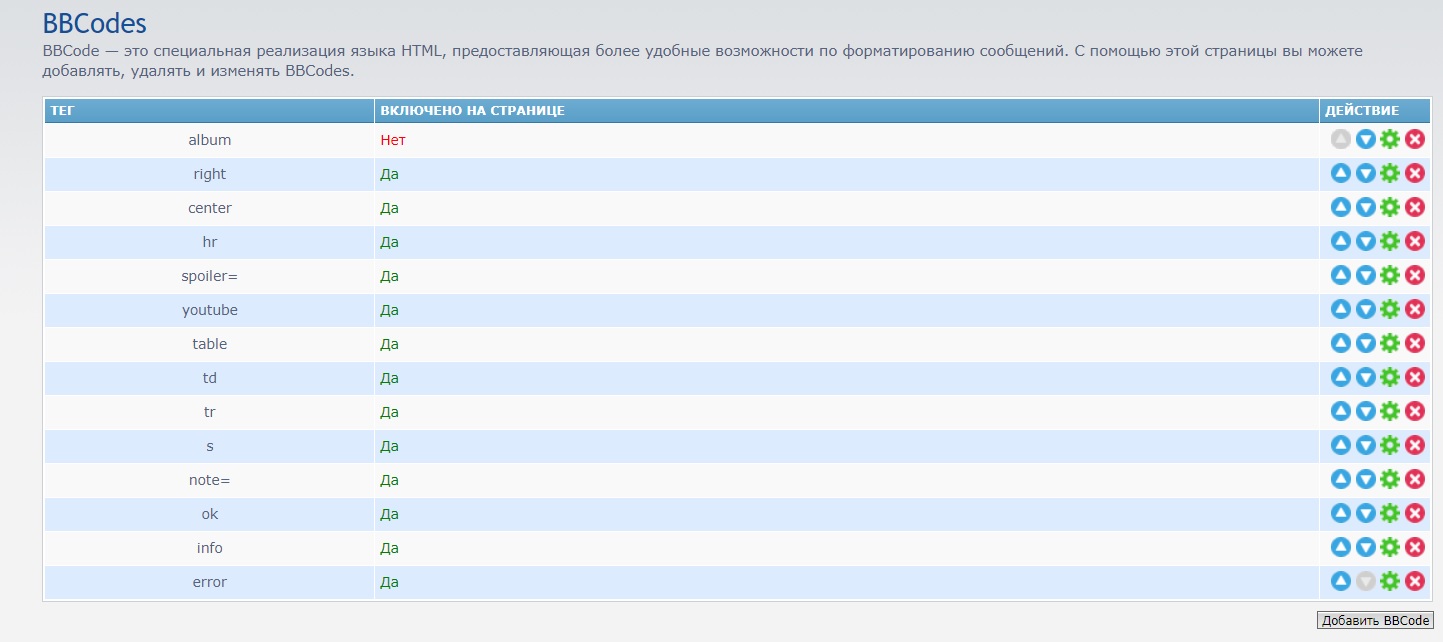Delete the spoiler= BBCode
This screenshot has width=1443, height=642.
(1414, 276)
